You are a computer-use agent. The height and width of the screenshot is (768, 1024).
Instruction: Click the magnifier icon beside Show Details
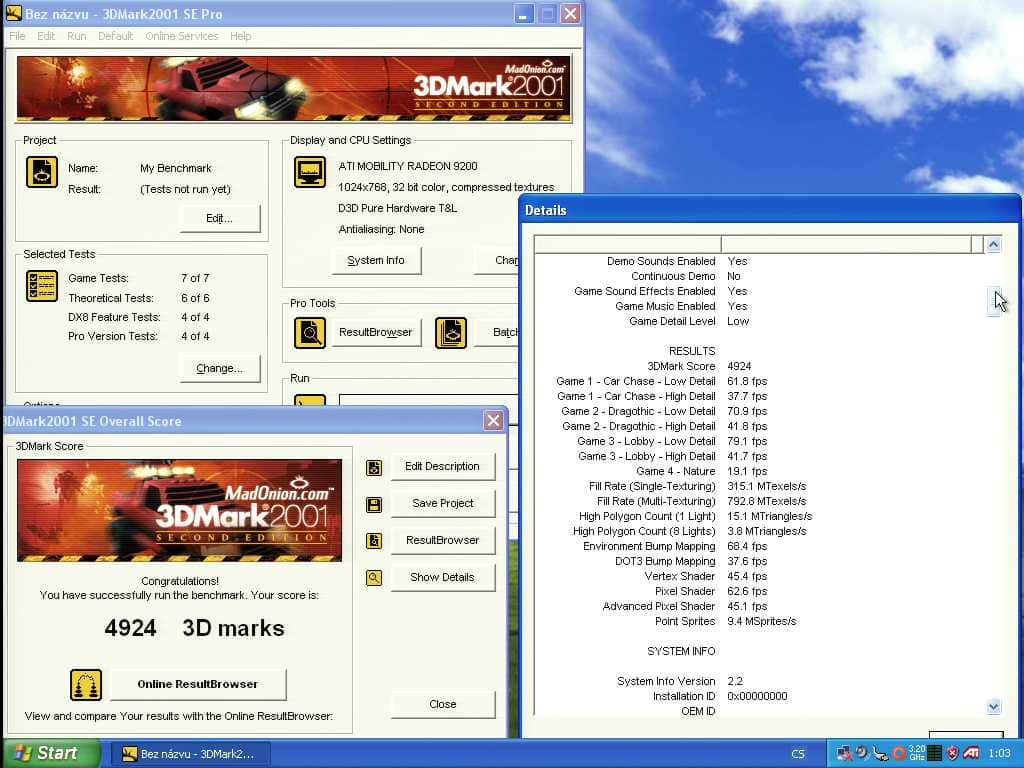tap(374, 578)
